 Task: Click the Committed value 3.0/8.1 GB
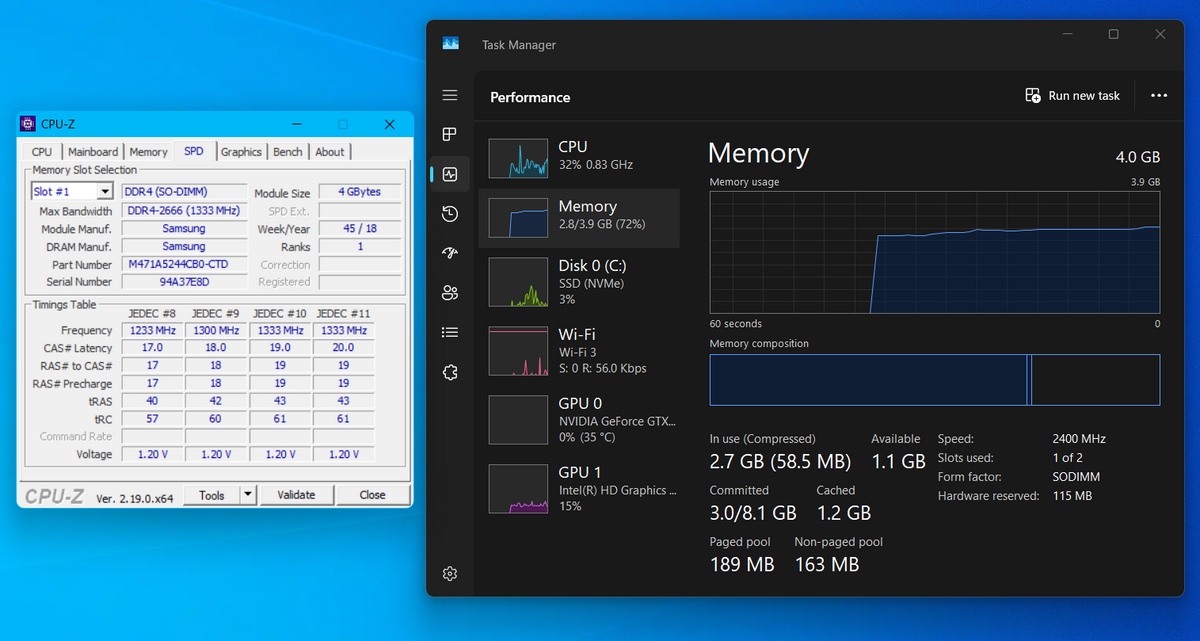tap(753, 513)
